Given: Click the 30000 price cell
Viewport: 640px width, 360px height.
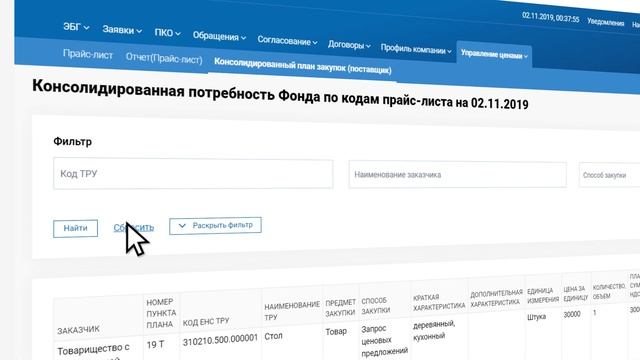Looking at the screenshot, I should (572, 314).
